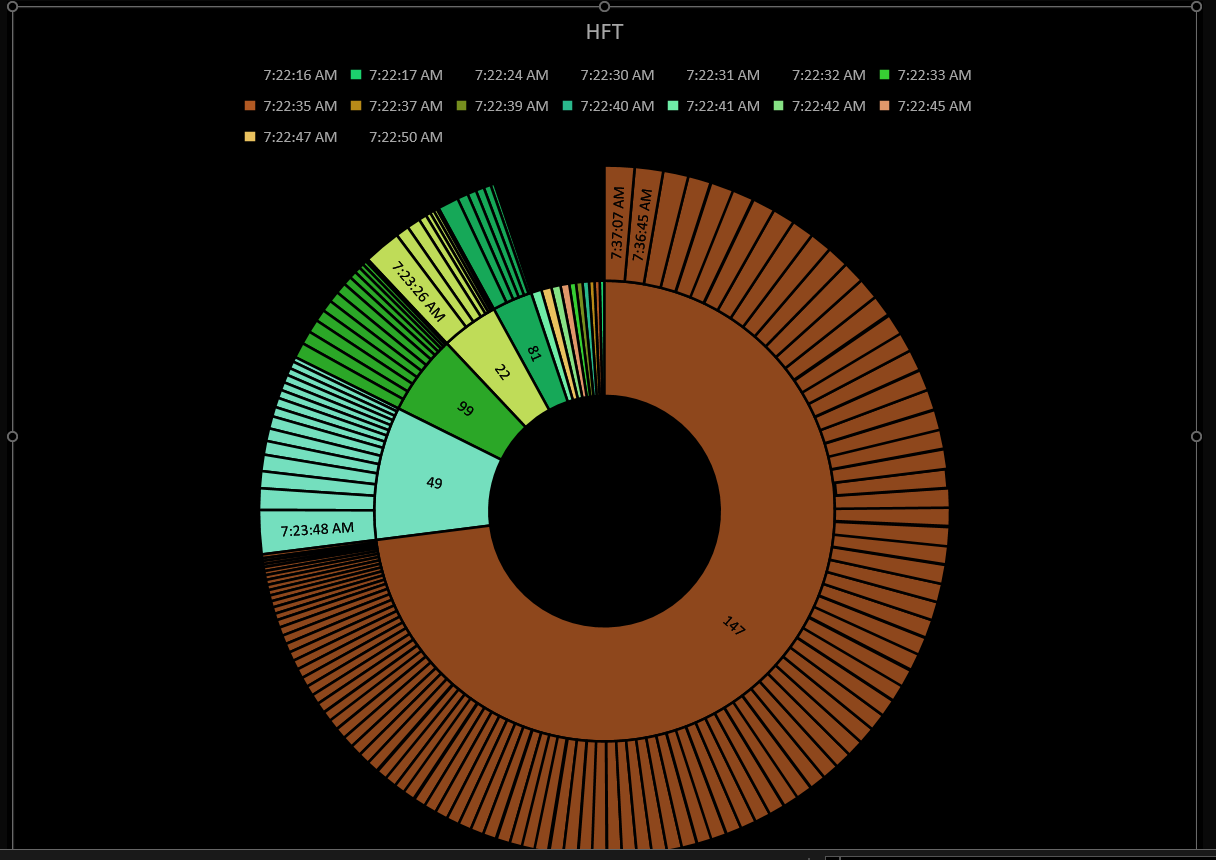This screenshot has height=860, width=1216.
Task: Click the brown swatch for 7:22:35 AM
Action: tap(250, 106)
